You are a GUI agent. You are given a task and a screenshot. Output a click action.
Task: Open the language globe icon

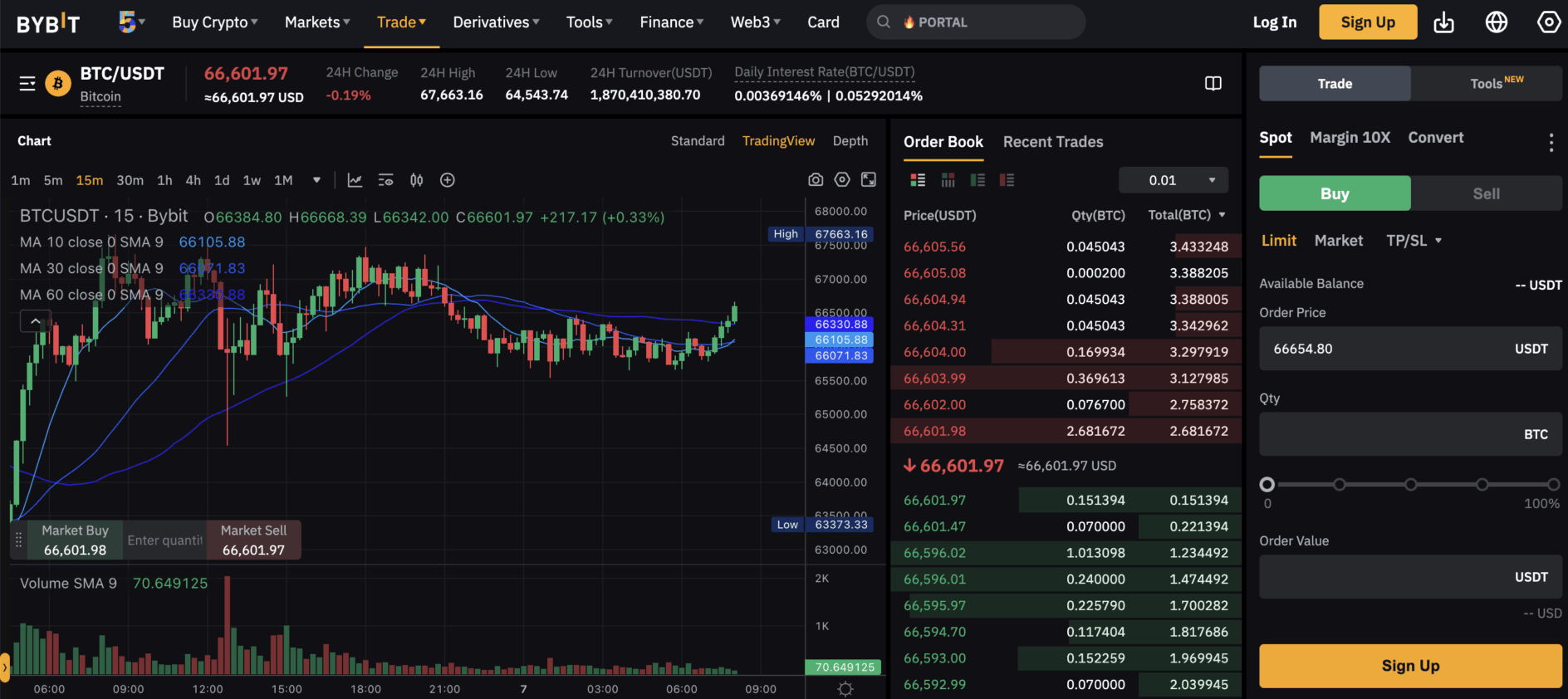tap(1497, 22)
